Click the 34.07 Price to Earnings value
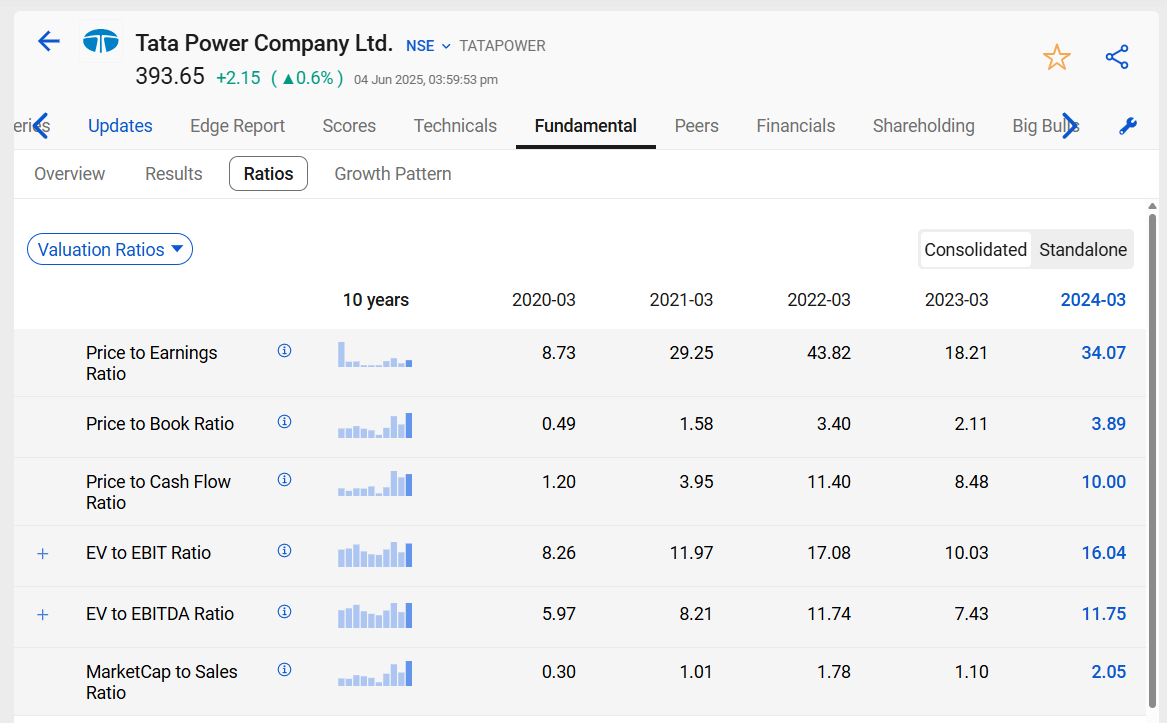1167x723 pixels. pos(1103,353)
